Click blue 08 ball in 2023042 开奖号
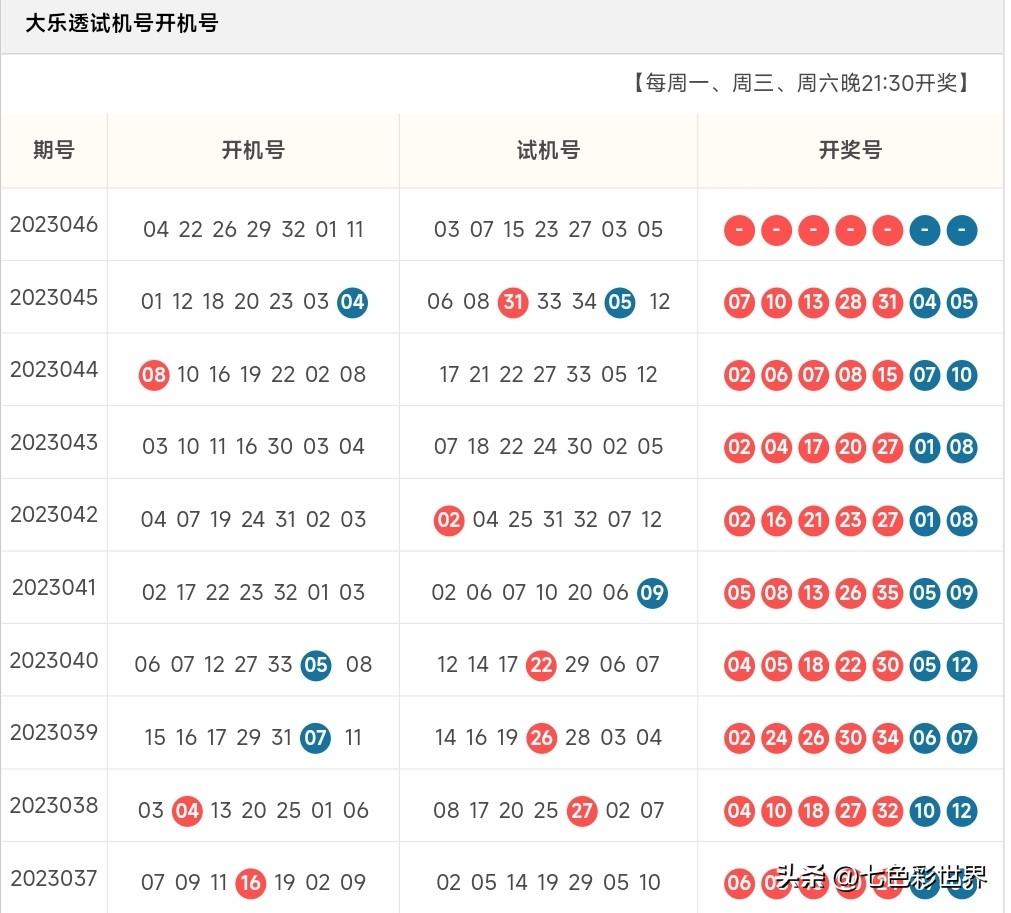Screen dimensions: 1011x913 click(x=962, y=520)
